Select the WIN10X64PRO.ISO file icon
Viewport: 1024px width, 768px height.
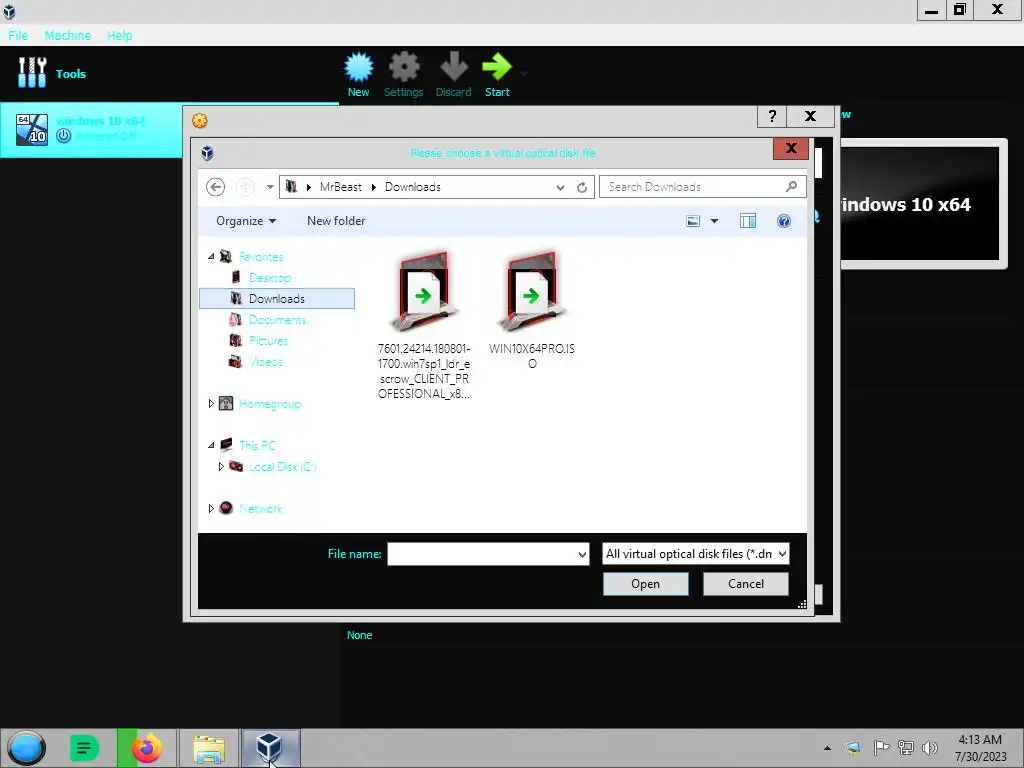point(532,293)
